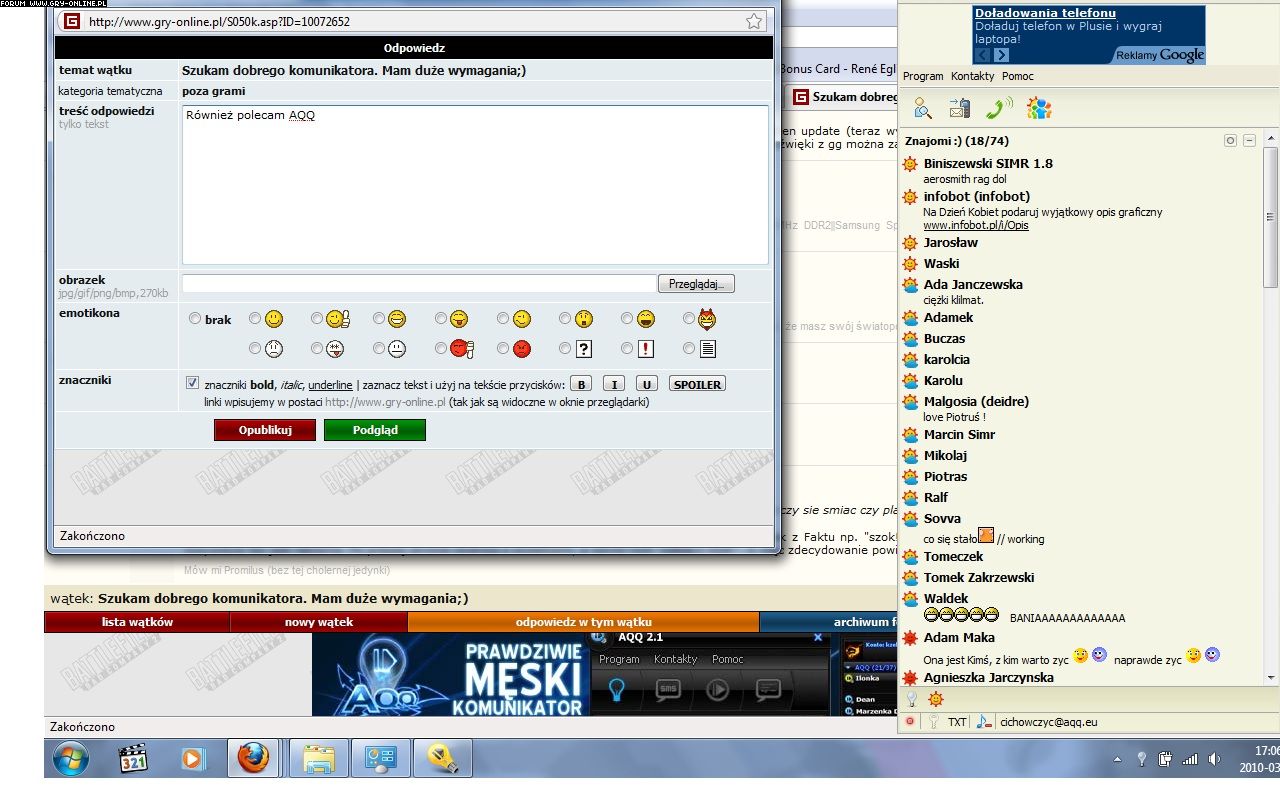Open the group contacts icon in AQQ toolbar
Screen dimensions: 1280x800
coord(1039,108)
